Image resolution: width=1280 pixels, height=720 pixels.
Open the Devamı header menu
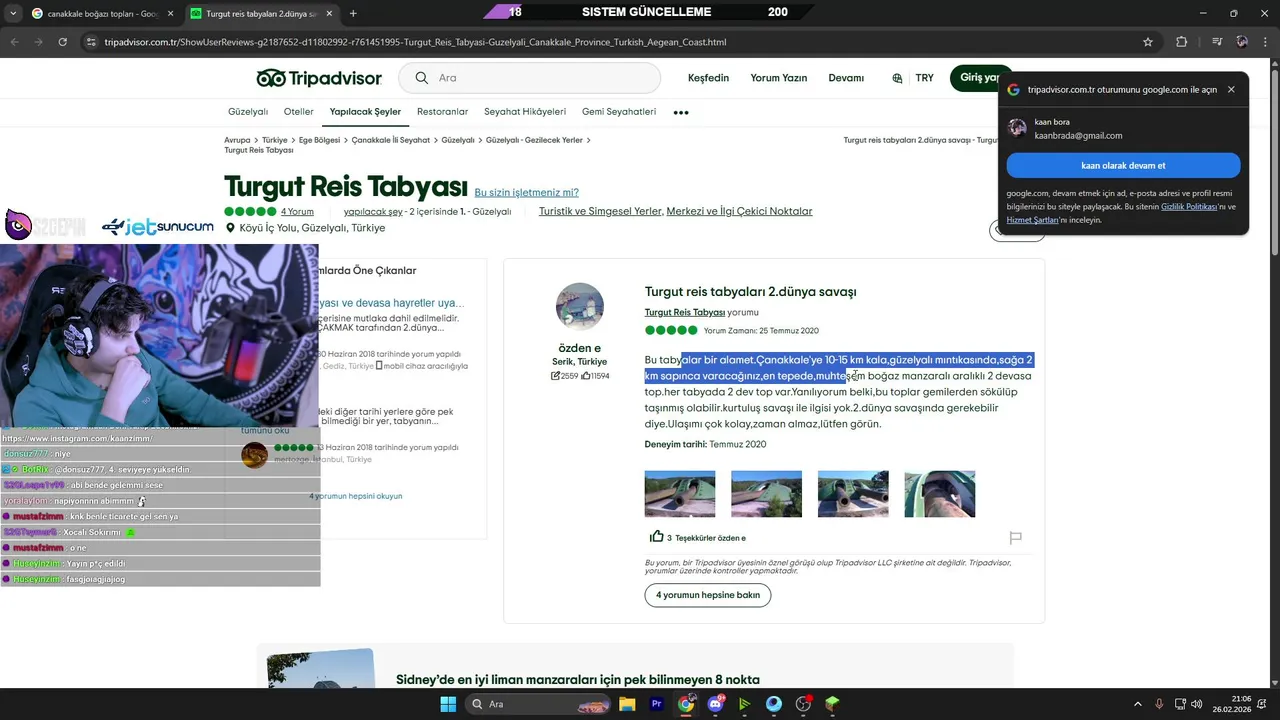coord(846,78)
